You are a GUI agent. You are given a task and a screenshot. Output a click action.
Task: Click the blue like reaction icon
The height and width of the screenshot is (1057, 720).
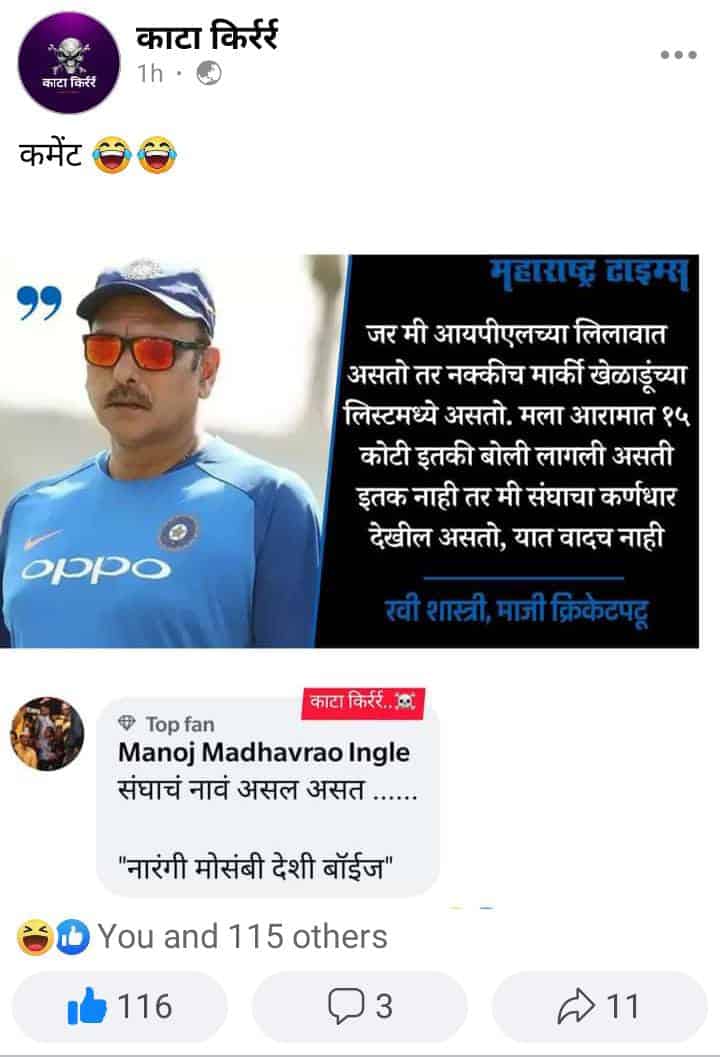[x=72, y=937]
